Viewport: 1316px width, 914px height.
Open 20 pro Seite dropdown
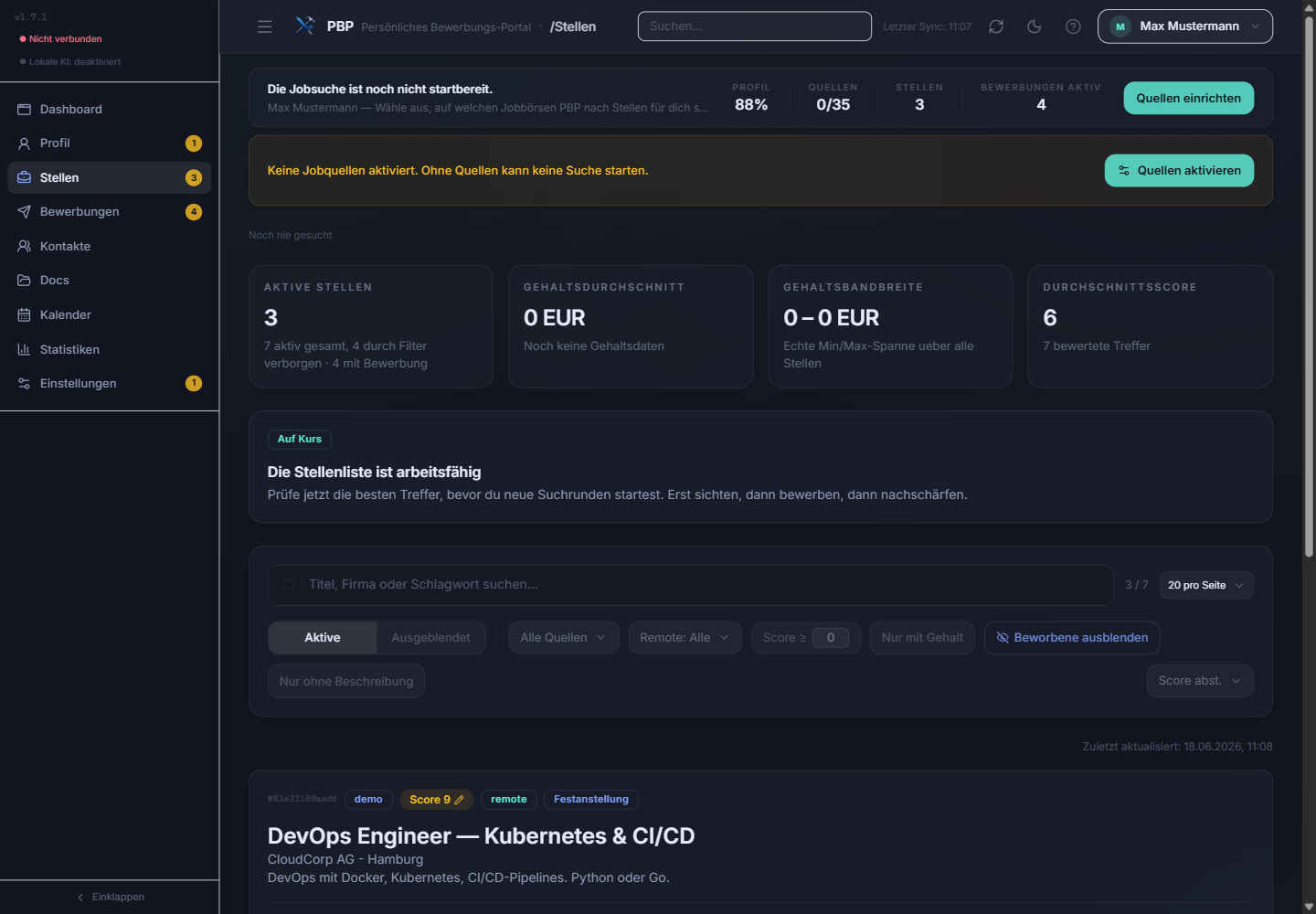click(x=1206, y=585)
